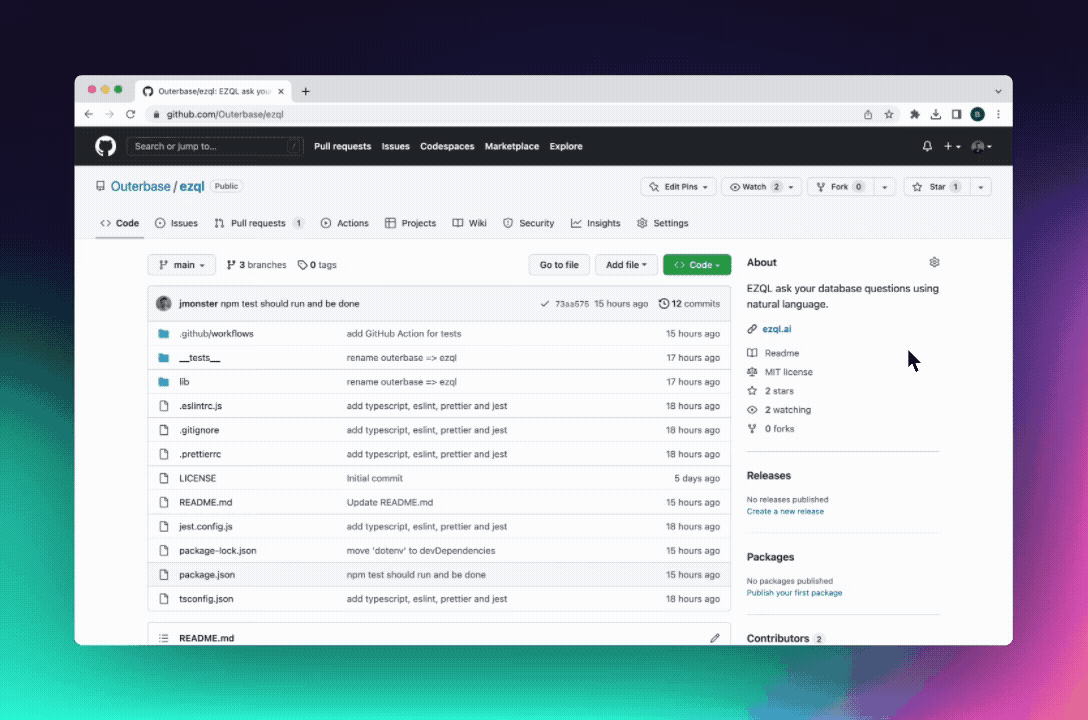Viewport: 1088px width, 720px height.
Task: Open your profile avatar menu
Action: (x=979, y=146)
